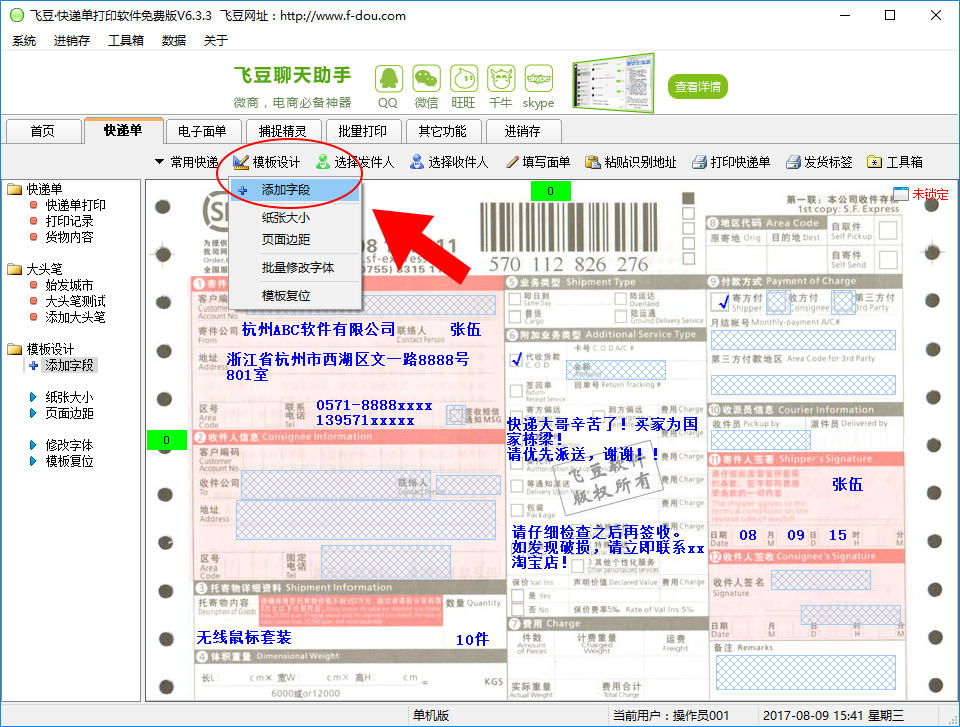Toggle the 代收货款 C.O.D checkbox
This screenshot has width=960, height=727.
[516, 359]
